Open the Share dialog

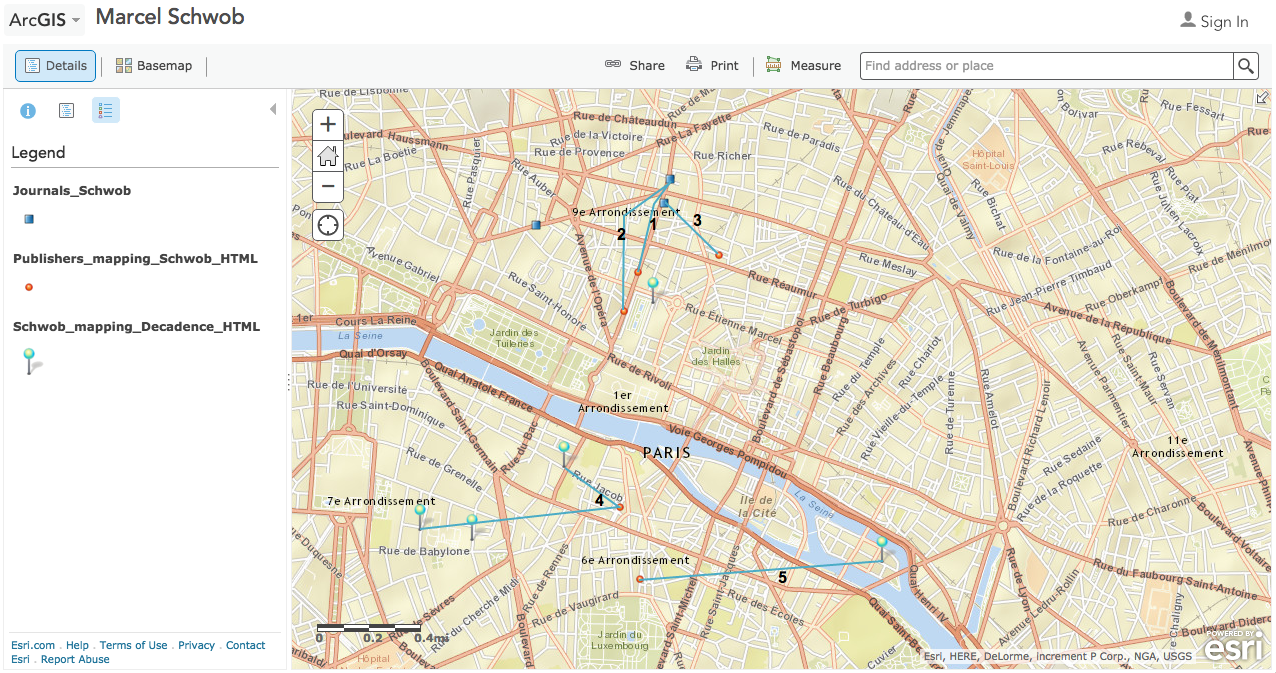tap(635, 66)
